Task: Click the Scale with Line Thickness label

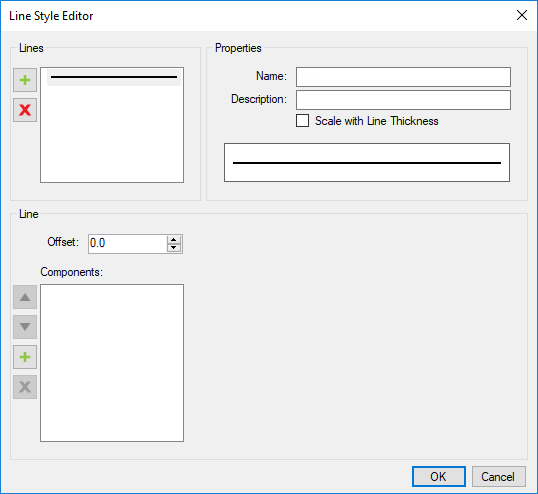Action: tap(377, 121)
